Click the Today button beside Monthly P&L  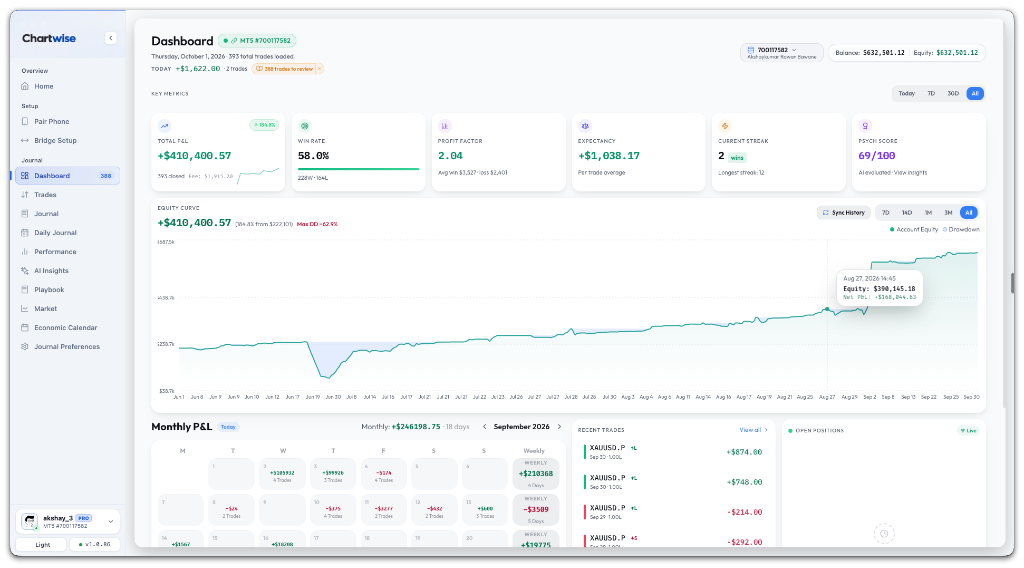pyautogui.click(x=228, y=427)
